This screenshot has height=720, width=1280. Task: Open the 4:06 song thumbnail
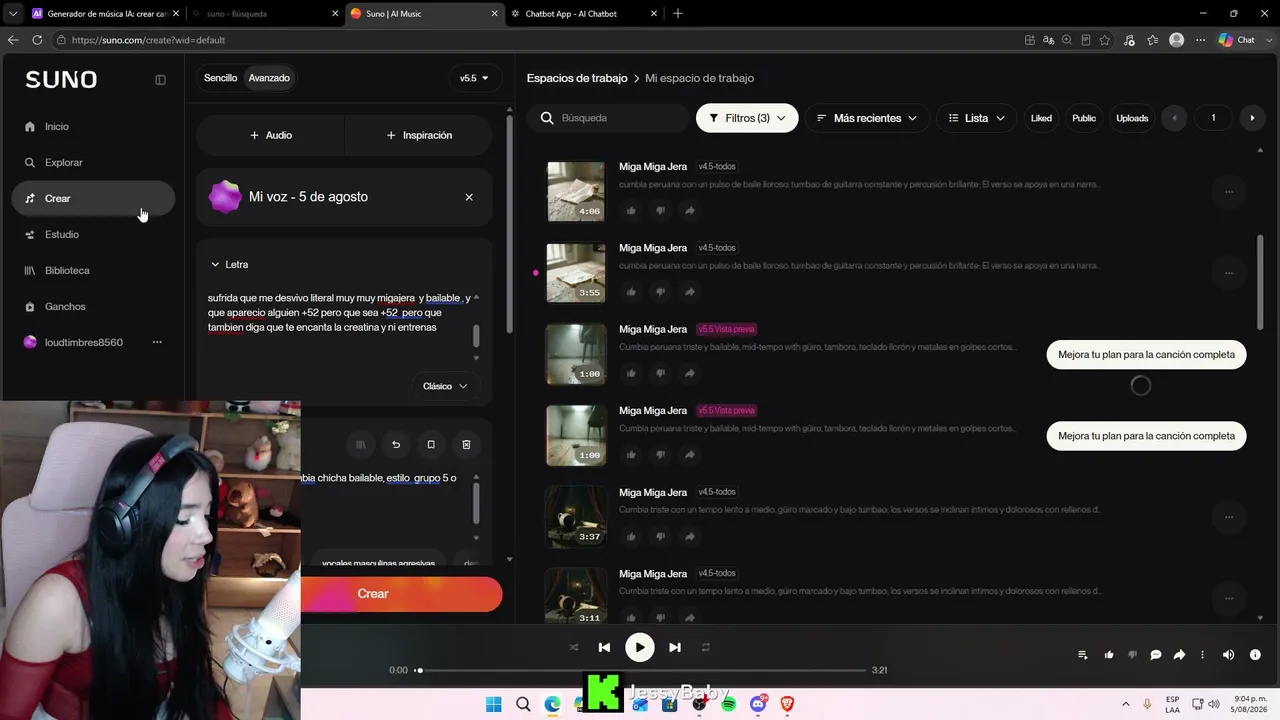(576, 191)
